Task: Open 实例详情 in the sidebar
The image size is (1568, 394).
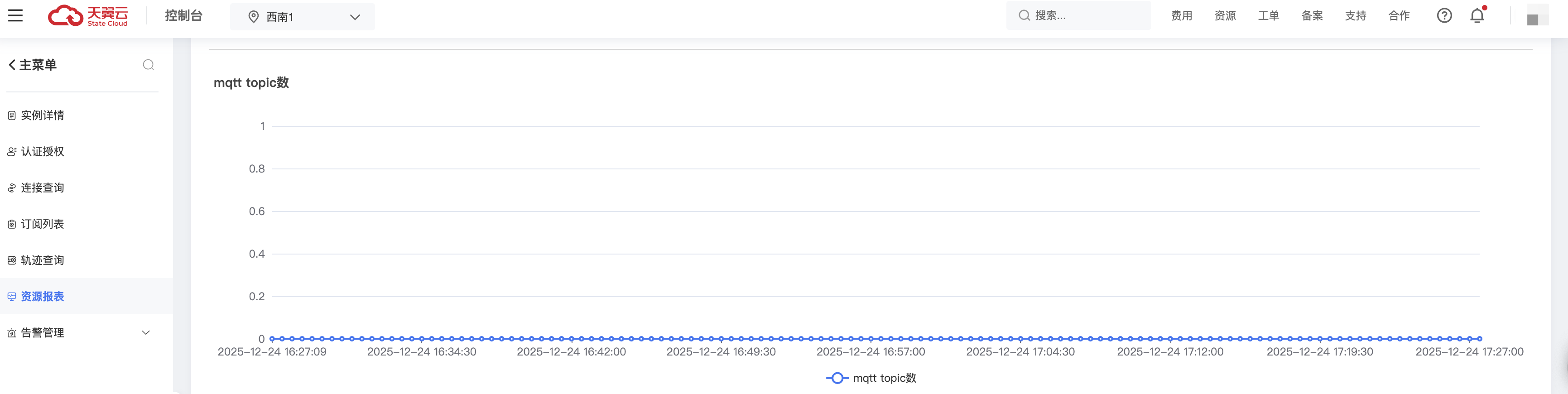Action: click(42, 115)
